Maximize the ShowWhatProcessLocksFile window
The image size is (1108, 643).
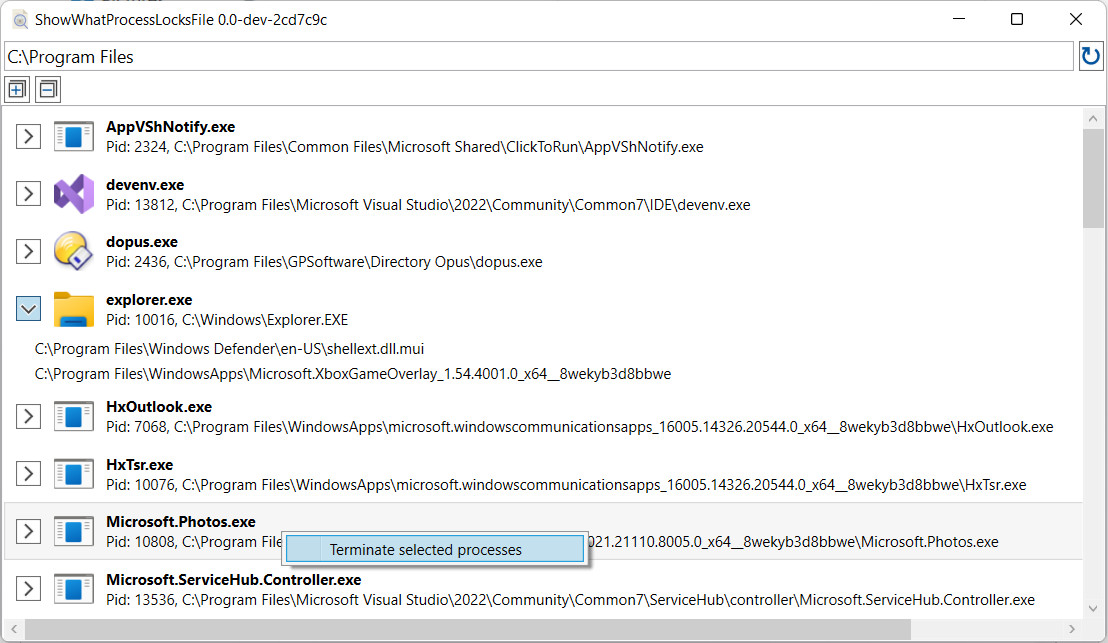pyautogui.click(x=1017, y=19)
